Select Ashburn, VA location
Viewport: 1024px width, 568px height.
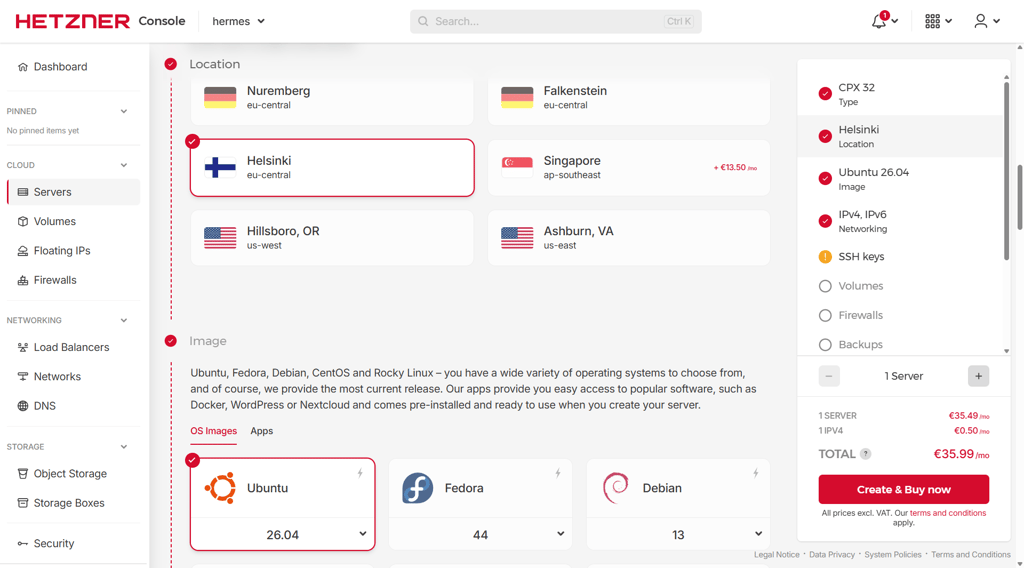(x=629, y=238)
